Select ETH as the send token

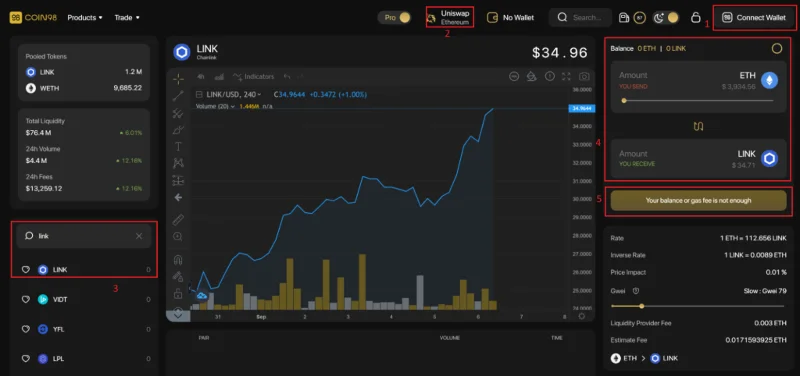pyautogui.click(x=758, y=80)
